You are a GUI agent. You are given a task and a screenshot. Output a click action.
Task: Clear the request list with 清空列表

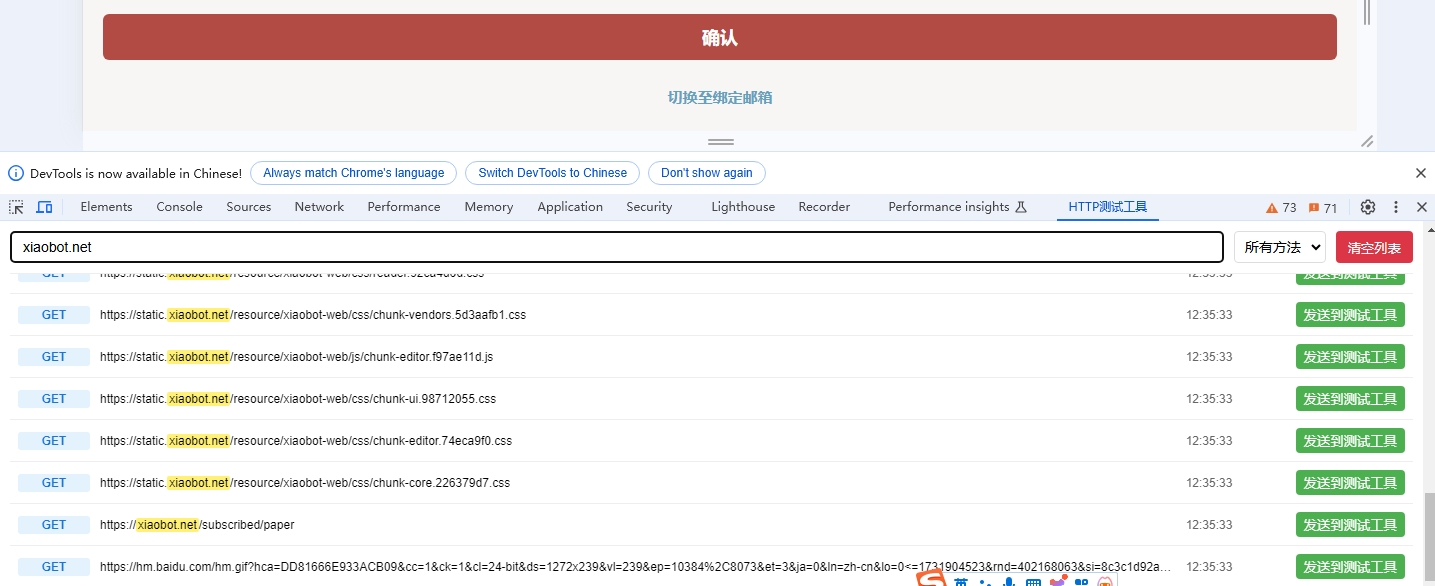point(1374,247)
